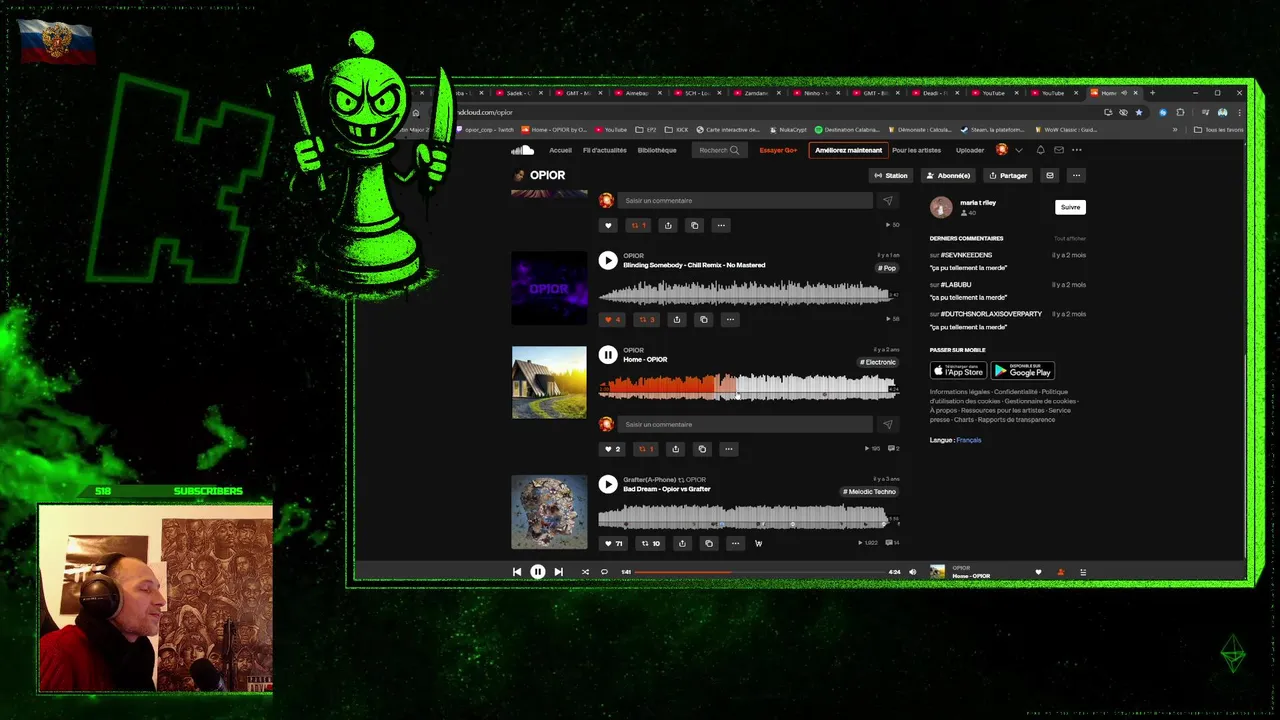Toggle repeat in the player bar
Screen dimensions: 1280x720
[x=604, y=572]
